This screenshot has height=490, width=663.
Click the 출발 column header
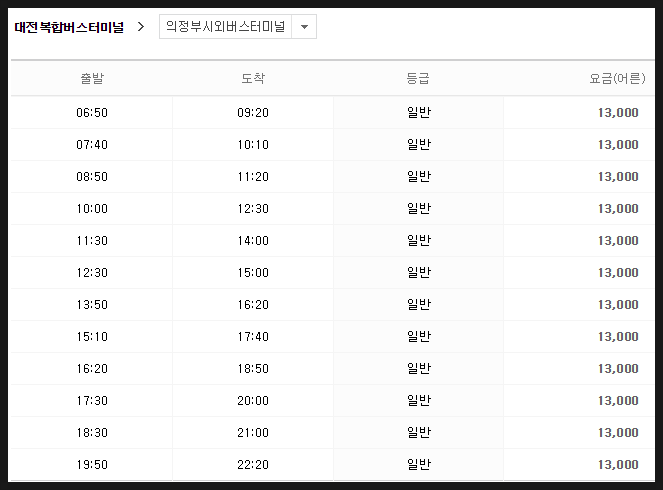(x=92, y=78)
